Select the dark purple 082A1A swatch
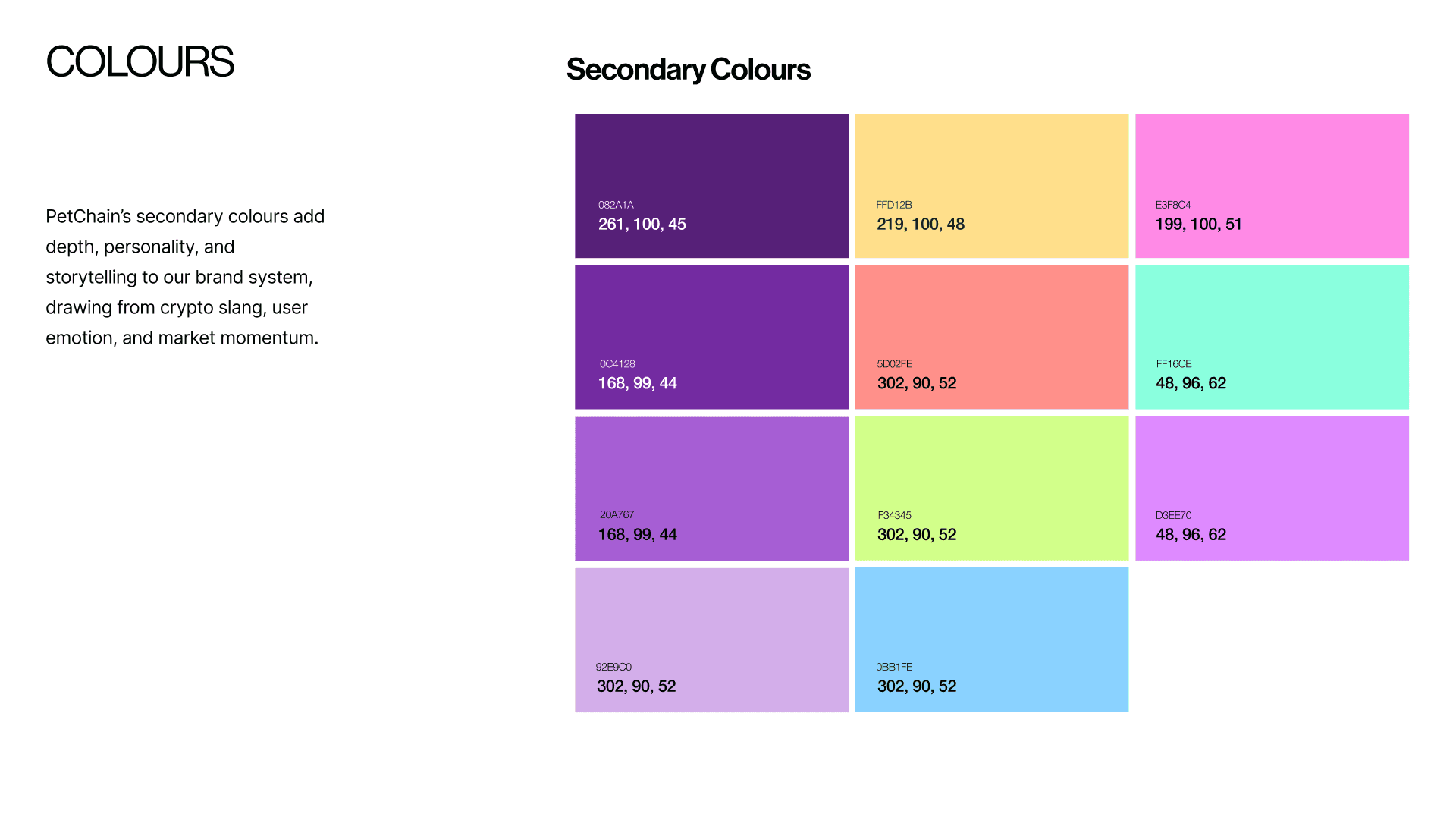This screenshot has width=1456, height=820. pyautogui.click(x=711, y=186)
